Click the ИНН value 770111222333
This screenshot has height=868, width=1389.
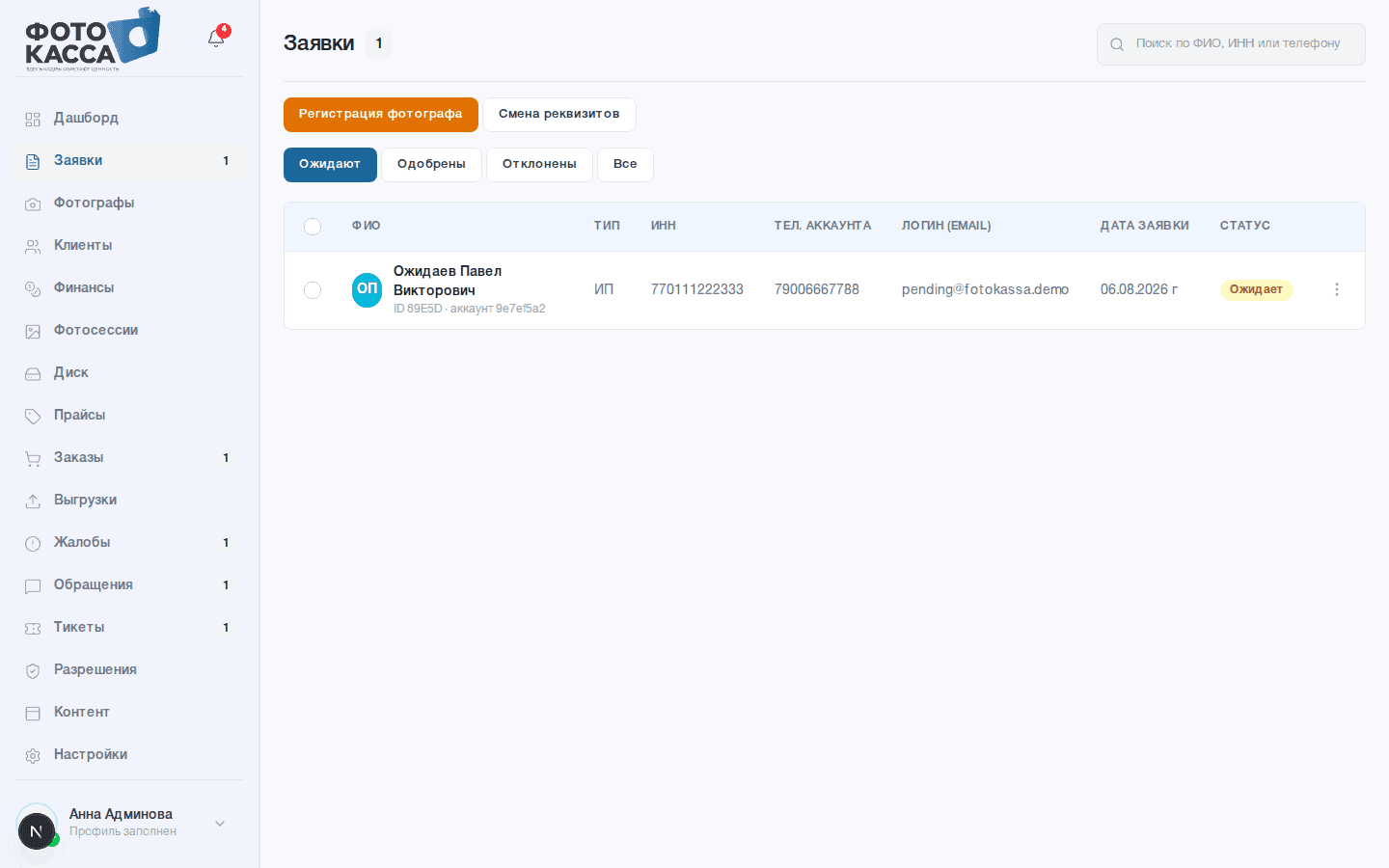tap(697, 289)
